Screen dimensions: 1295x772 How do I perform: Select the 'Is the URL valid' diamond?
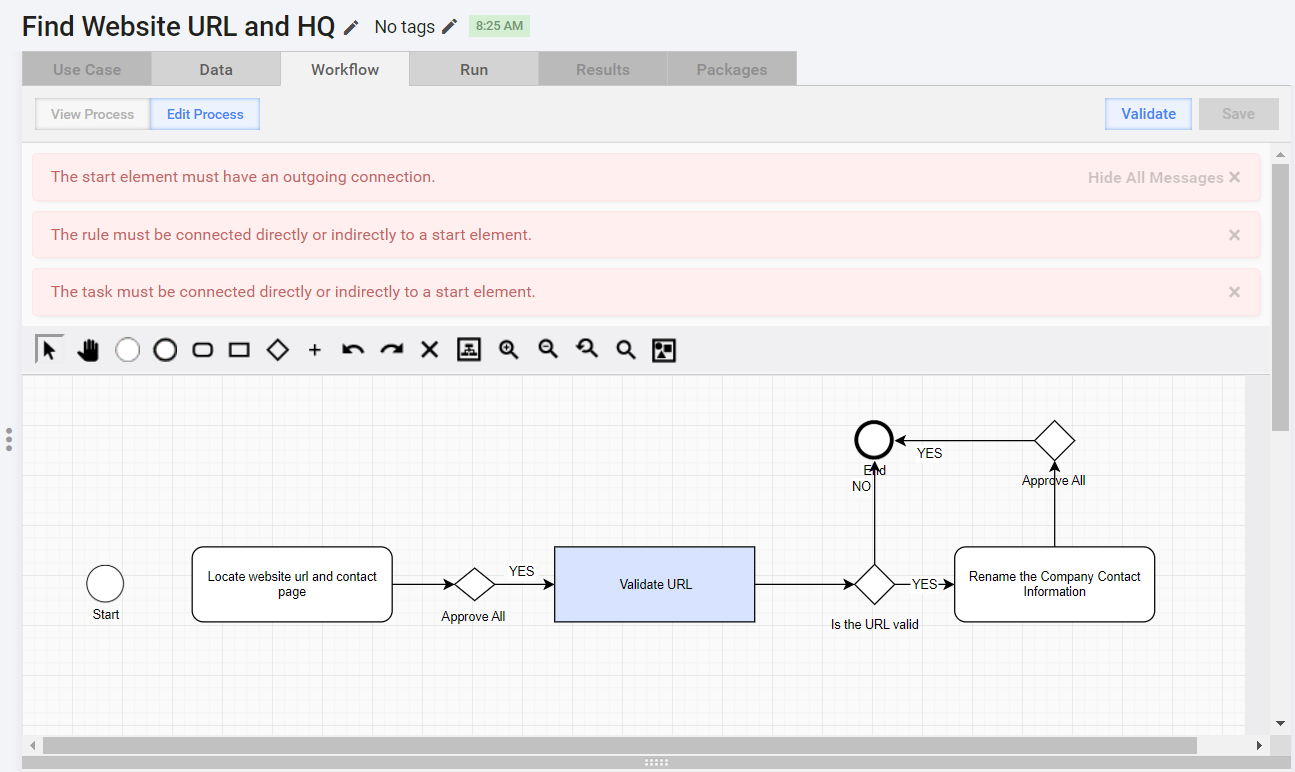click(874, 584)
